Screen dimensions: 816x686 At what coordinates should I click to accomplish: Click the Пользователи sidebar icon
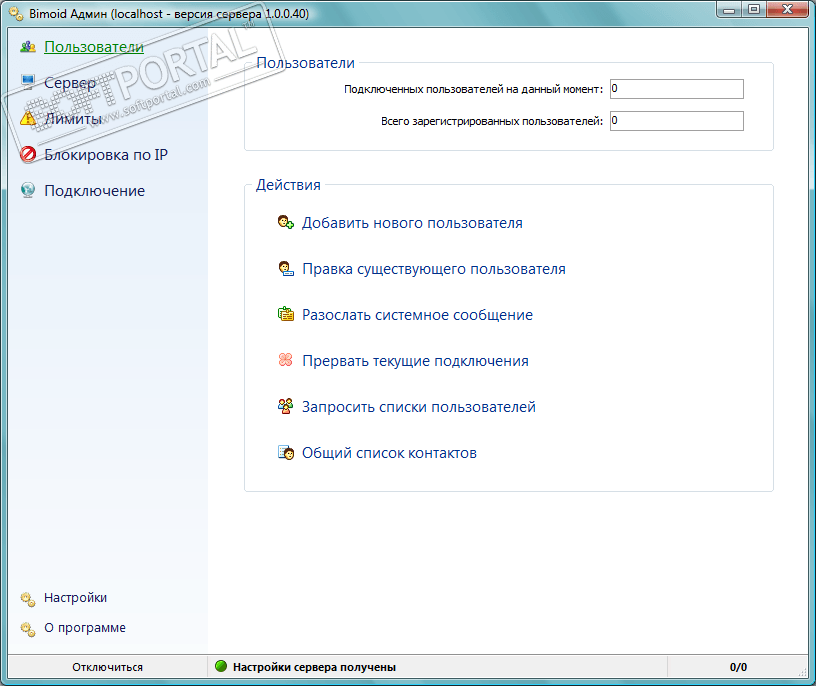[x=28, y=47]
